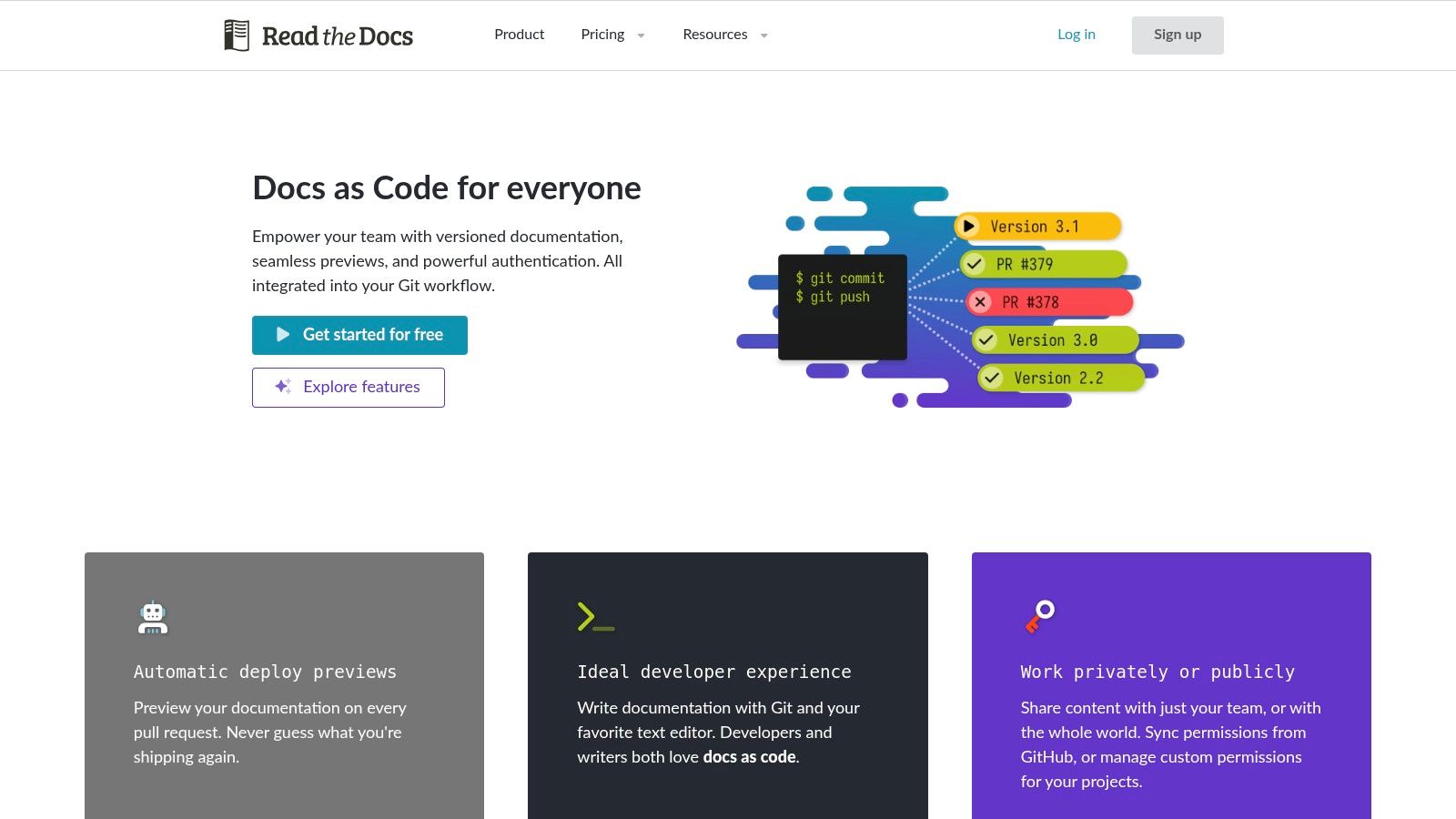Click the play icon on the Version 3.1 badge
The width and height of the screenshot is (1456, 819).
968,226
